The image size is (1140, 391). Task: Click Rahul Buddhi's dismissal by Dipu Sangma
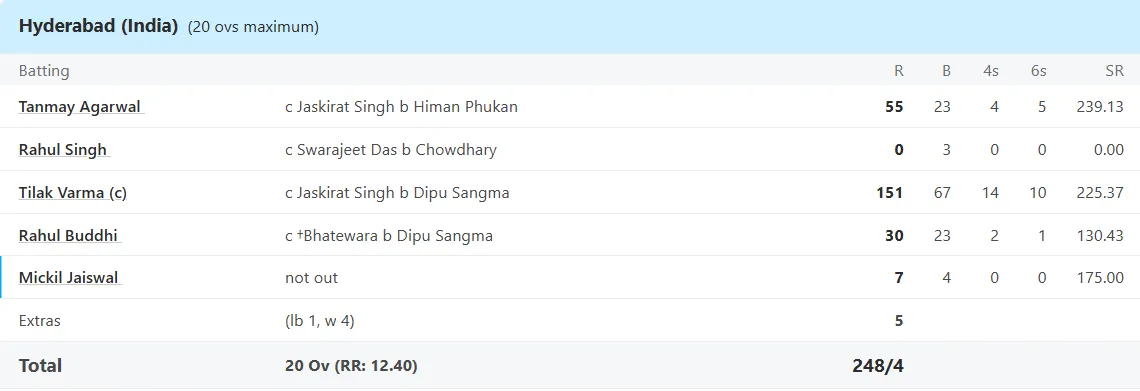pyautogui.click(x=389, y=235)
